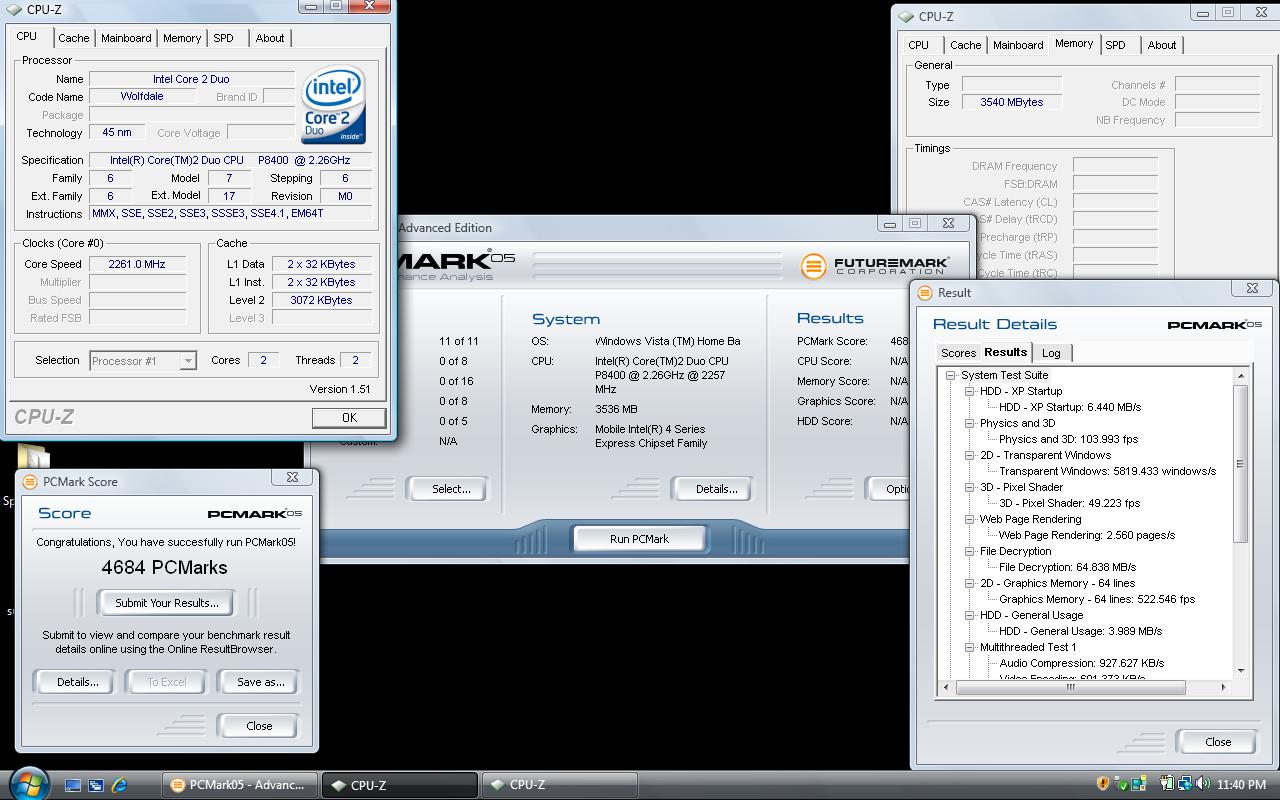Click the Level 2 3072 KBytes value
Image resolution: width=1280 pixels, height=800 pixels.
(x=322, y=300)
